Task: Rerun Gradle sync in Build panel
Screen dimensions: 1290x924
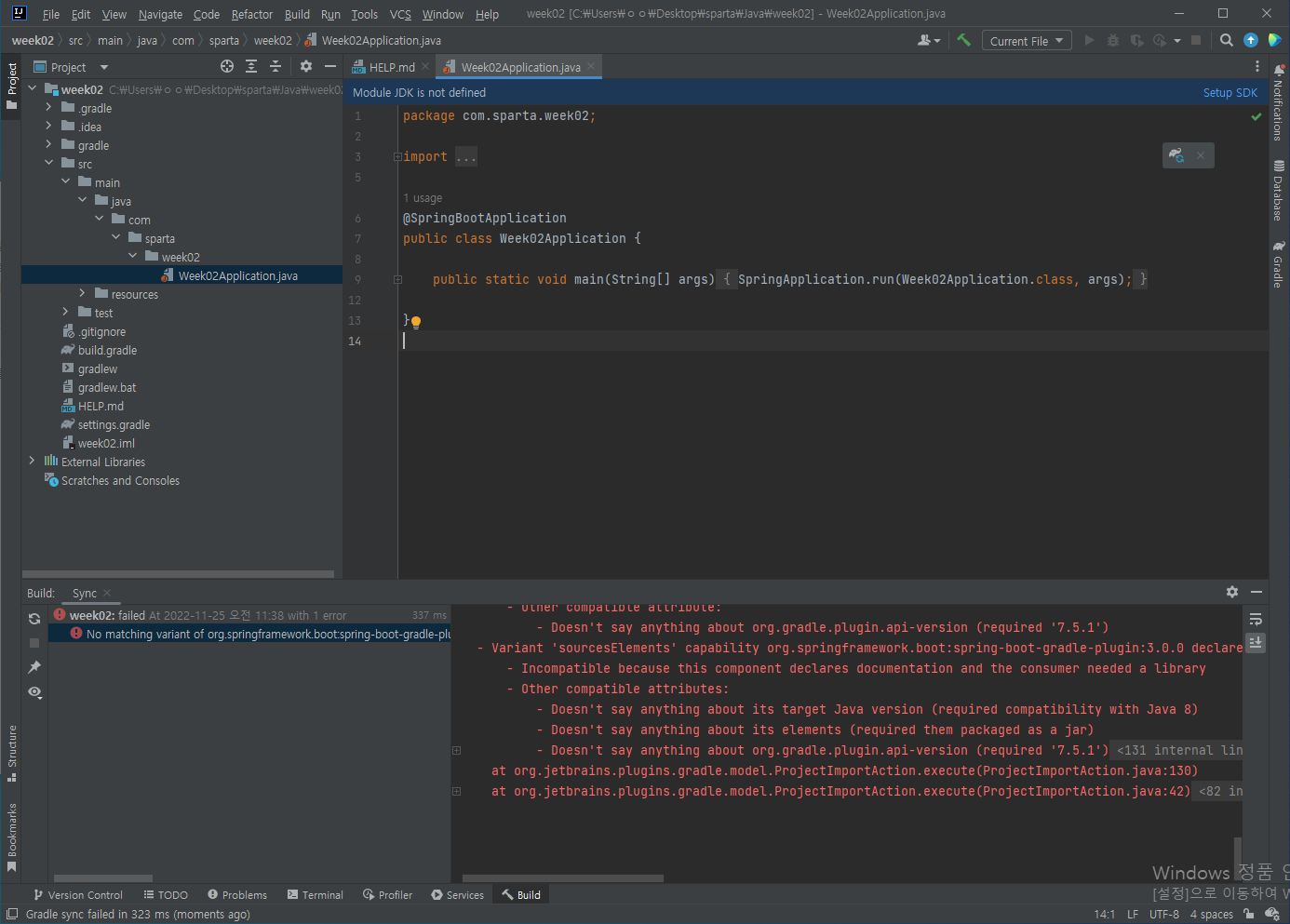Action: pos(34,619)
